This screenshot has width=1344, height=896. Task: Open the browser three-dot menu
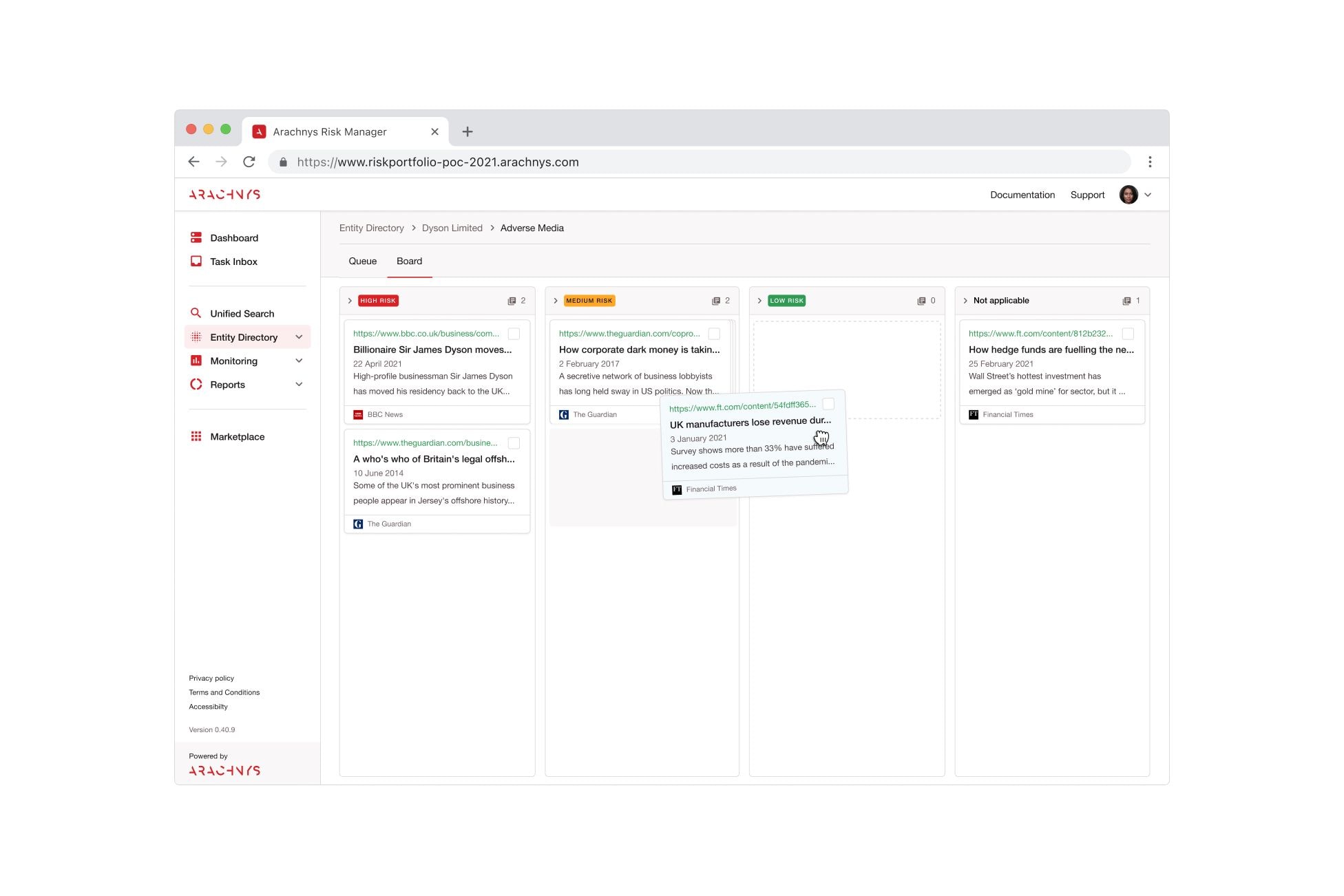[1150, 162]
